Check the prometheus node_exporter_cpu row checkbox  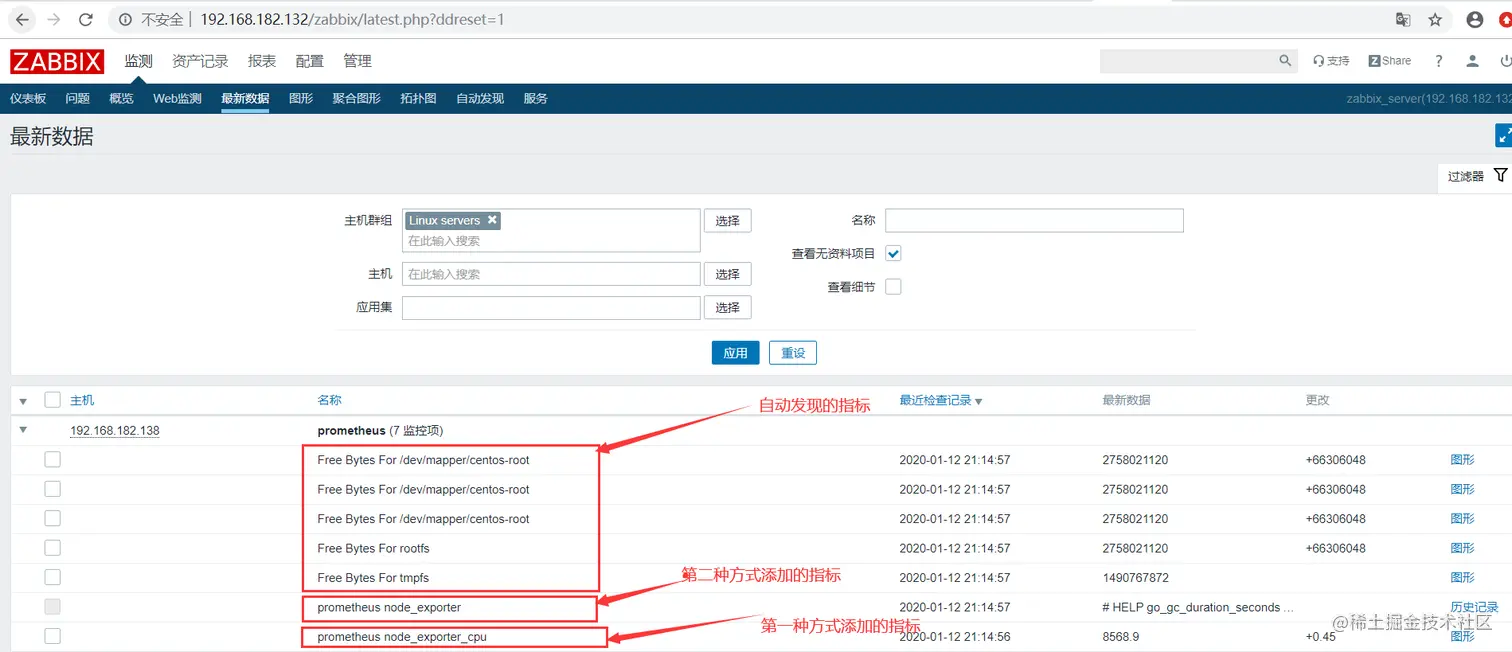53,636
